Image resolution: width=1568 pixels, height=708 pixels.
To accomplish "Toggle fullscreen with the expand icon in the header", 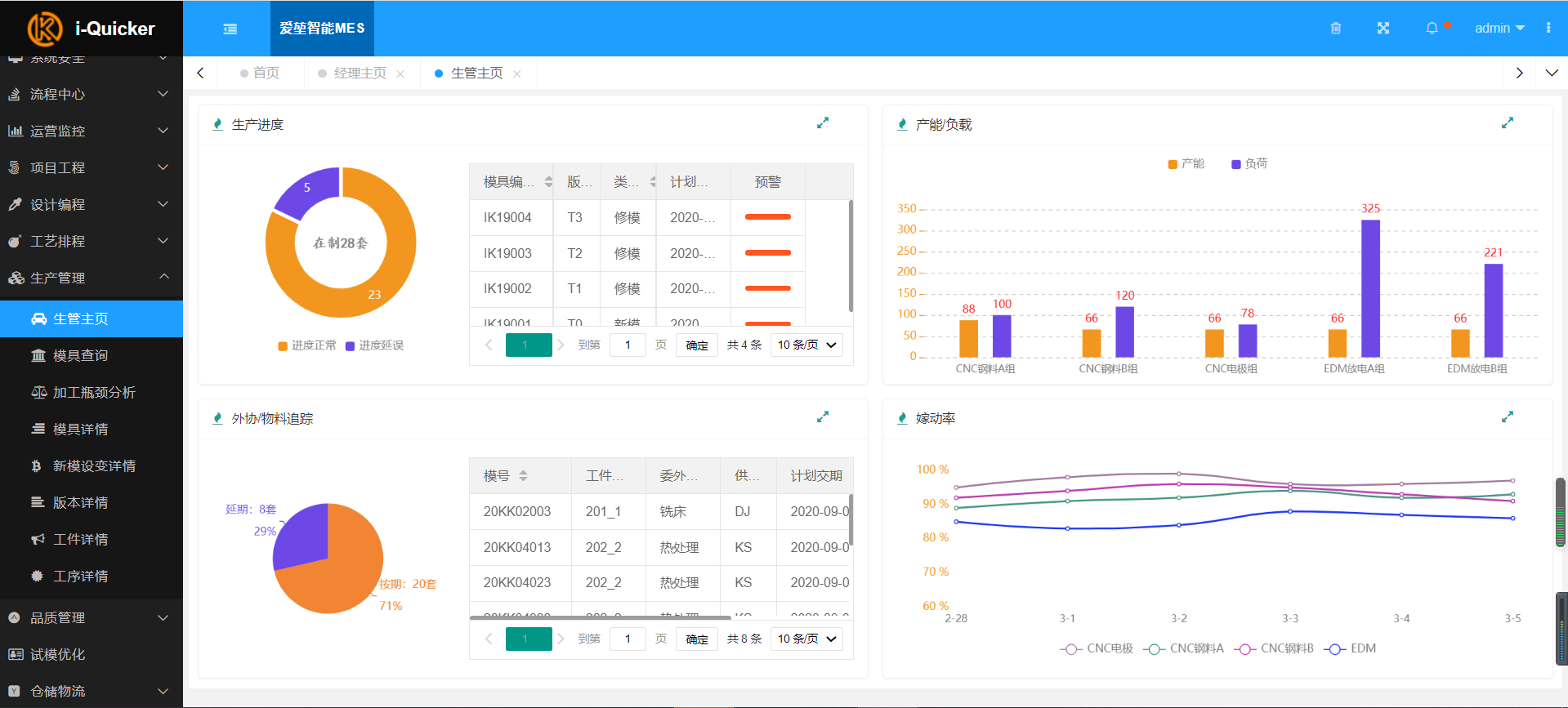I will 1383,28.
